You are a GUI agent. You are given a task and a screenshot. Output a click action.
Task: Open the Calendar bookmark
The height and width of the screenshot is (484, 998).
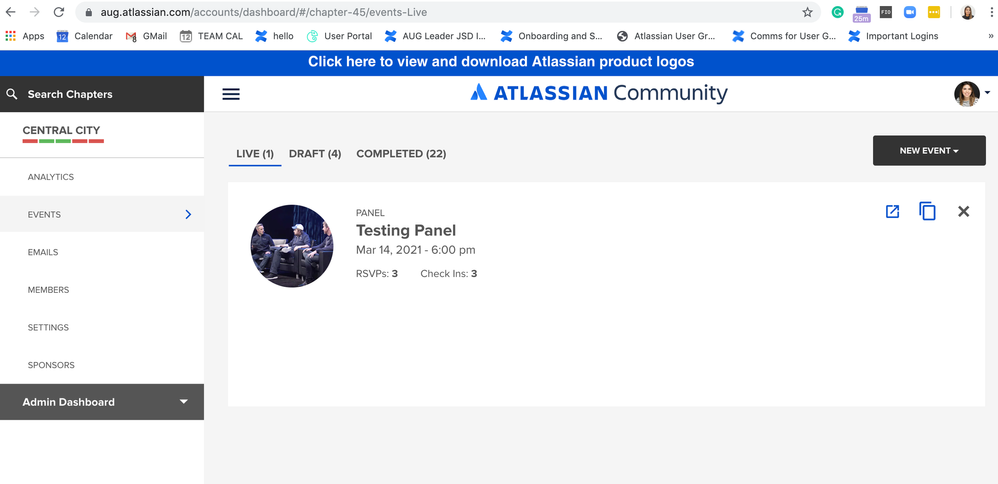click(85, 36)
